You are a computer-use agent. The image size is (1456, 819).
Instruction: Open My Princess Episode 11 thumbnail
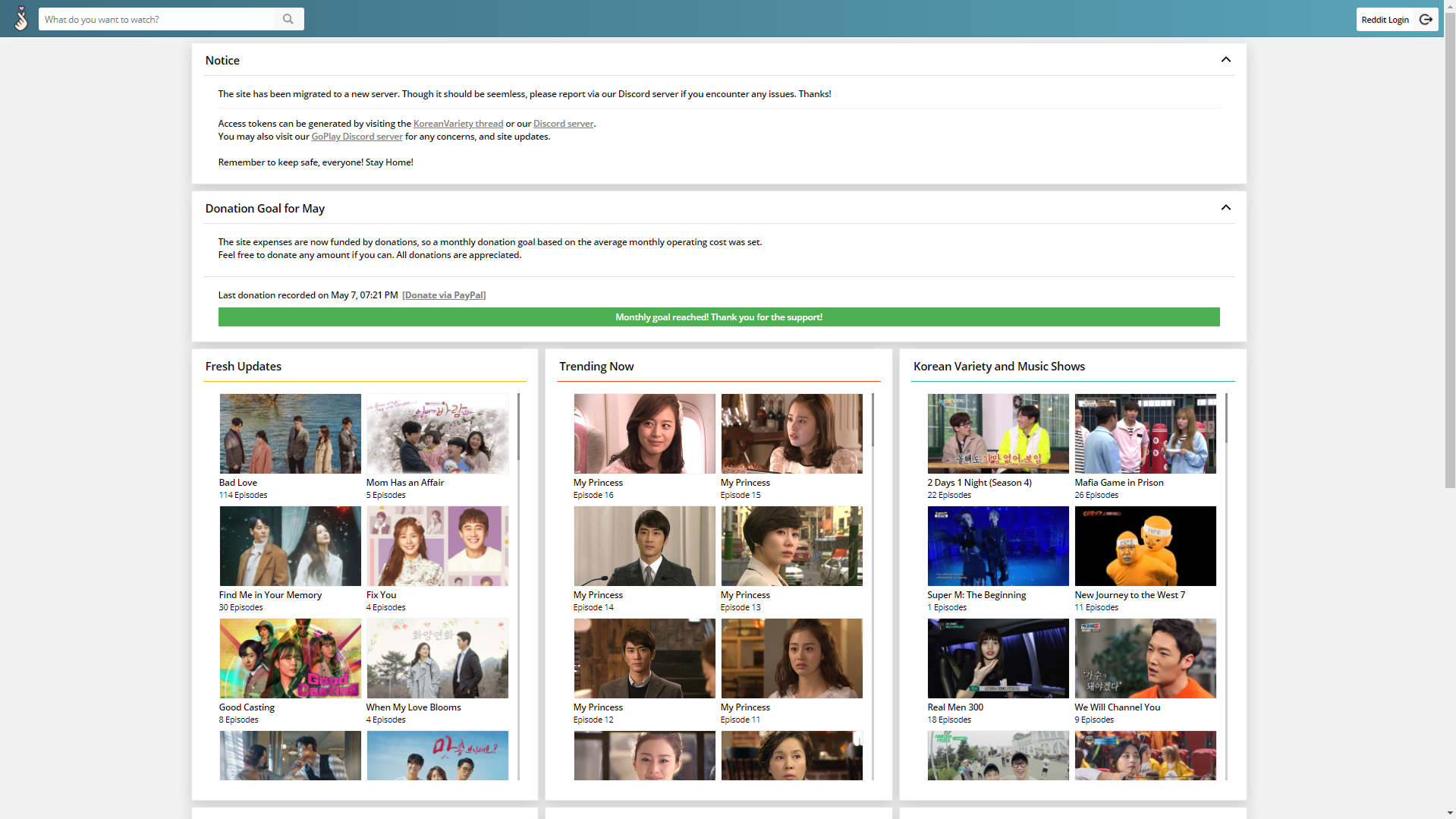791,658
